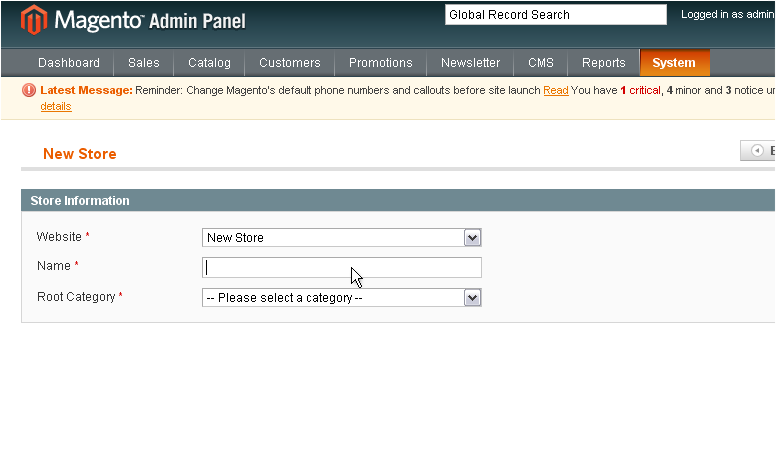776x450 pixels.
Task: Click the Magento logo icon
Action: pyautogui.click(x=34, y=20)
